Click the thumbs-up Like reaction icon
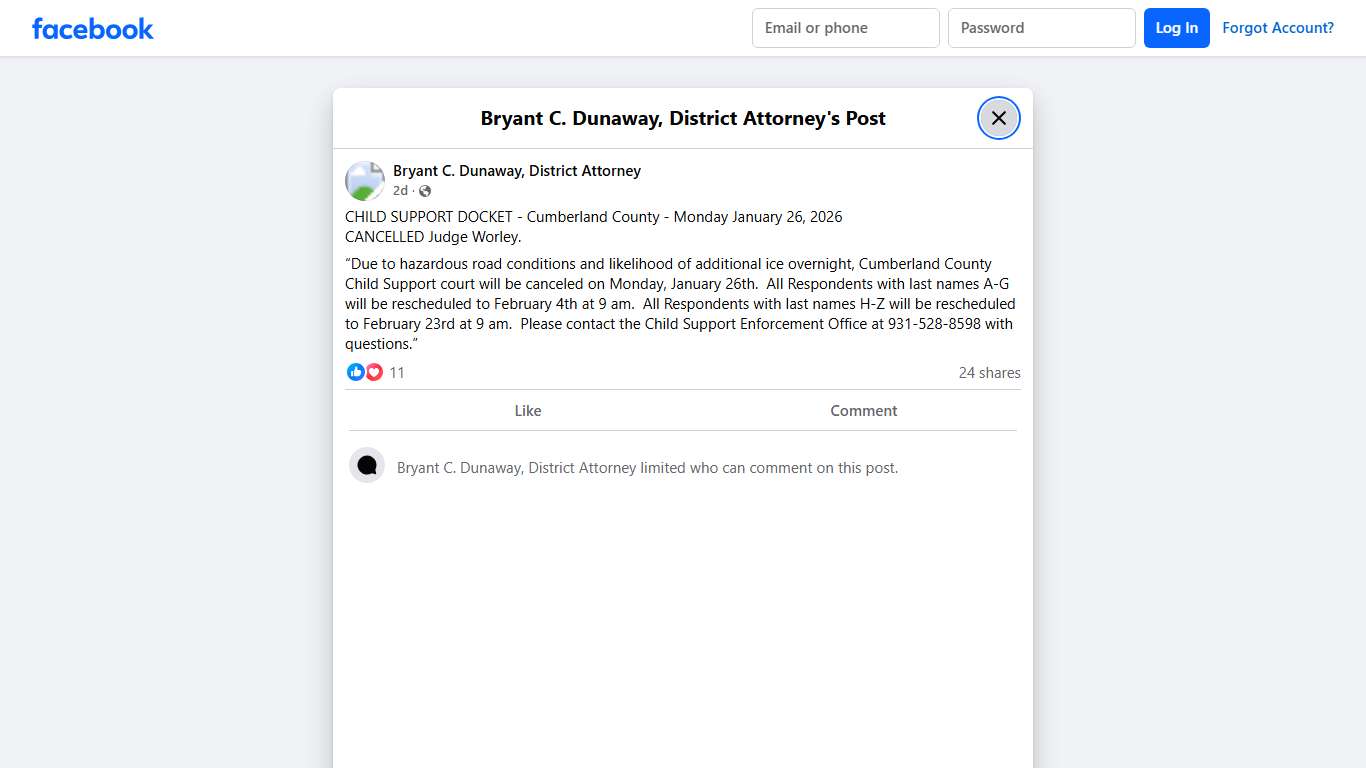This screenshot has height=768, width=1366. 356,371
